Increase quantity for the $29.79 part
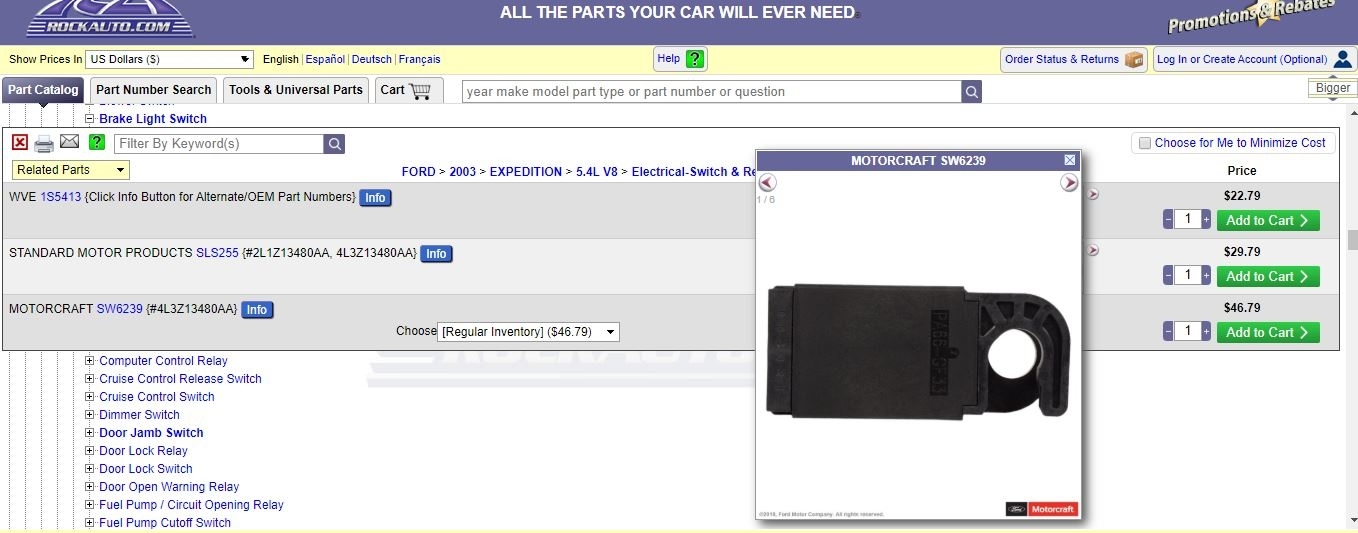This screenshot has height=533, width=1358. (1206, 275)
